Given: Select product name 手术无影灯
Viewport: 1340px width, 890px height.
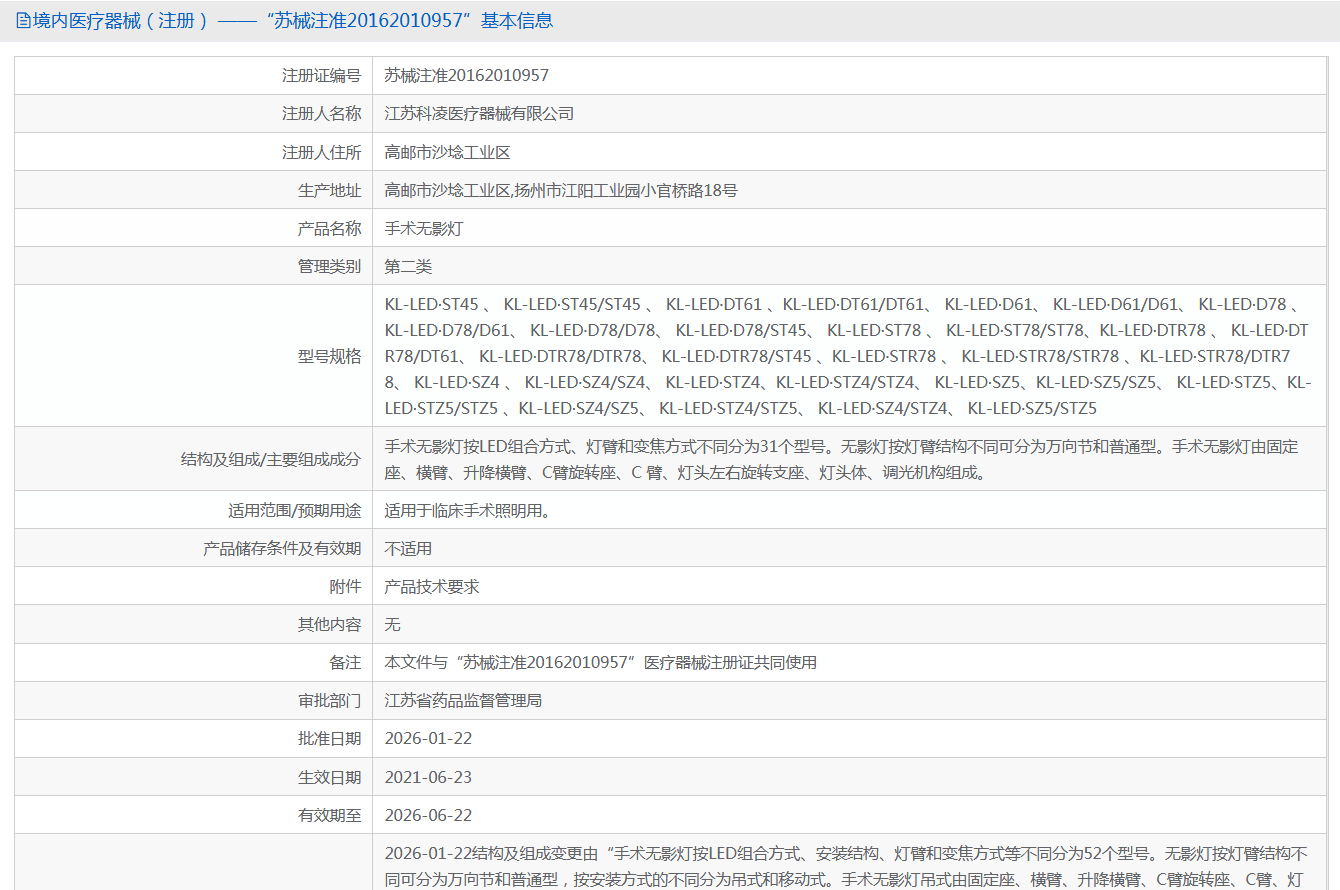Looking at the screenshot, I should 424,228.
